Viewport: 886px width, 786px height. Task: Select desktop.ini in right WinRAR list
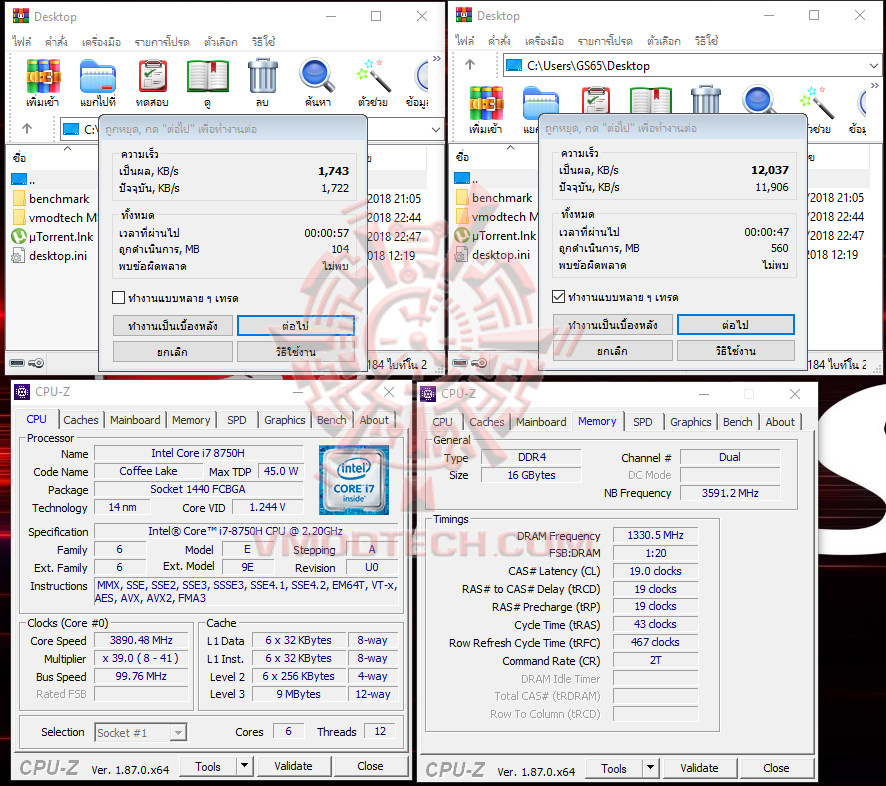tap(493, 255)
